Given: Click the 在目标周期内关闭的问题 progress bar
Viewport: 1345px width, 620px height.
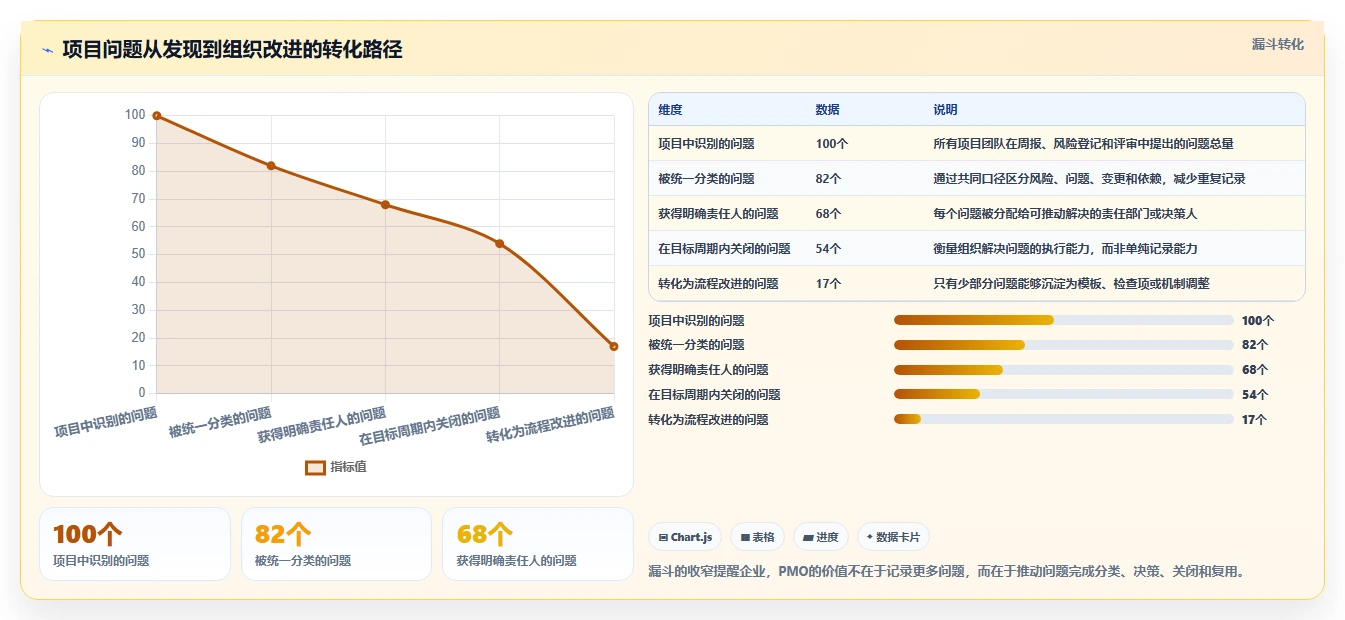Looking at the screenshot, I should click(1063, 395).
